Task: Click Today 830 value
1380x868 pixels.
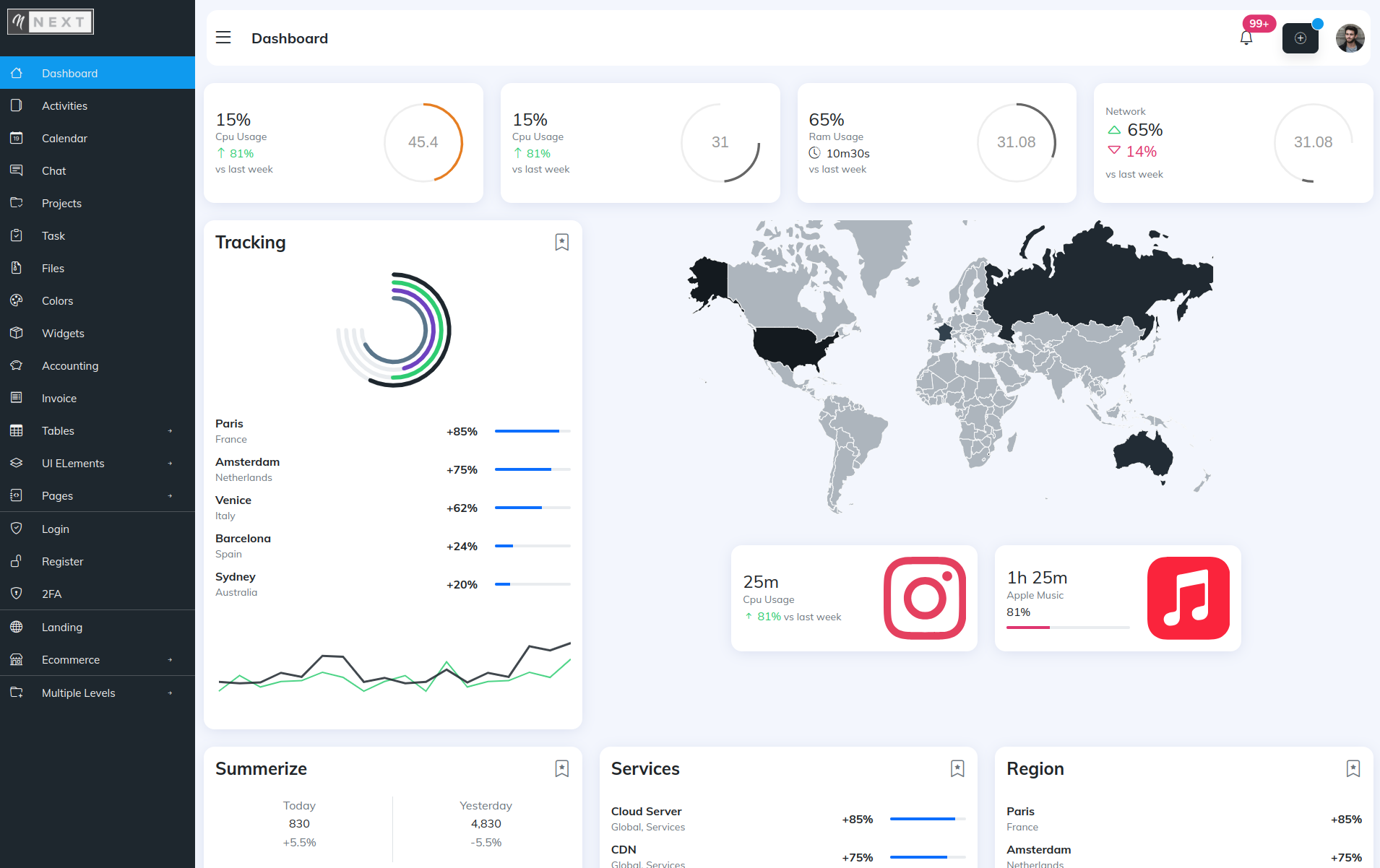Action: point(299,823)
